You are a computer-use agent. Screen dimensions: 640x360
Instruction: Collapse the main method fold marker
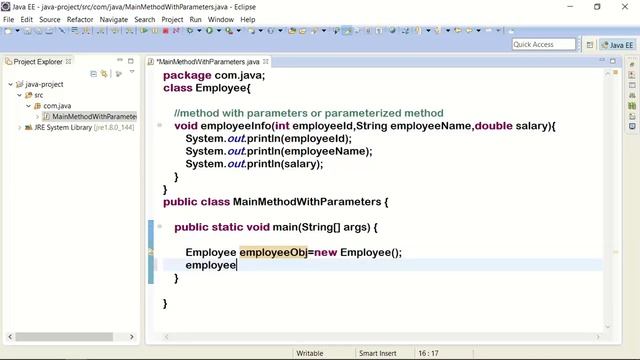[x=160, y=226]
